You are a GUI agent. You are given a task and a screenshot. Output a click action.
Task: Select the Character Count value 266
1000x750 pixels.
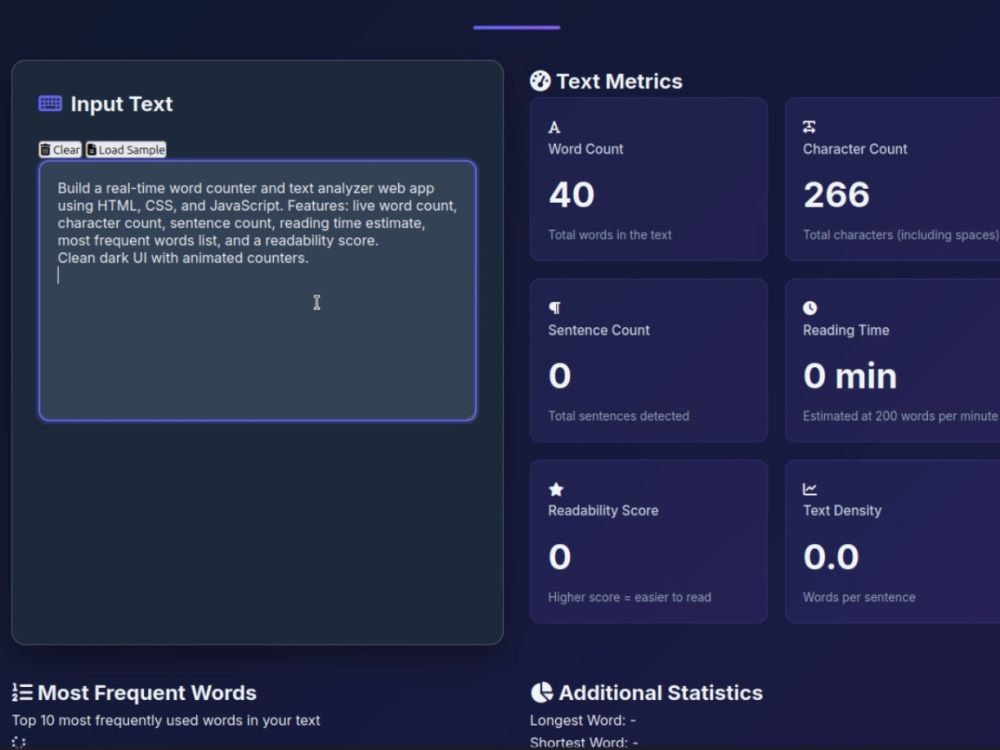836,195
